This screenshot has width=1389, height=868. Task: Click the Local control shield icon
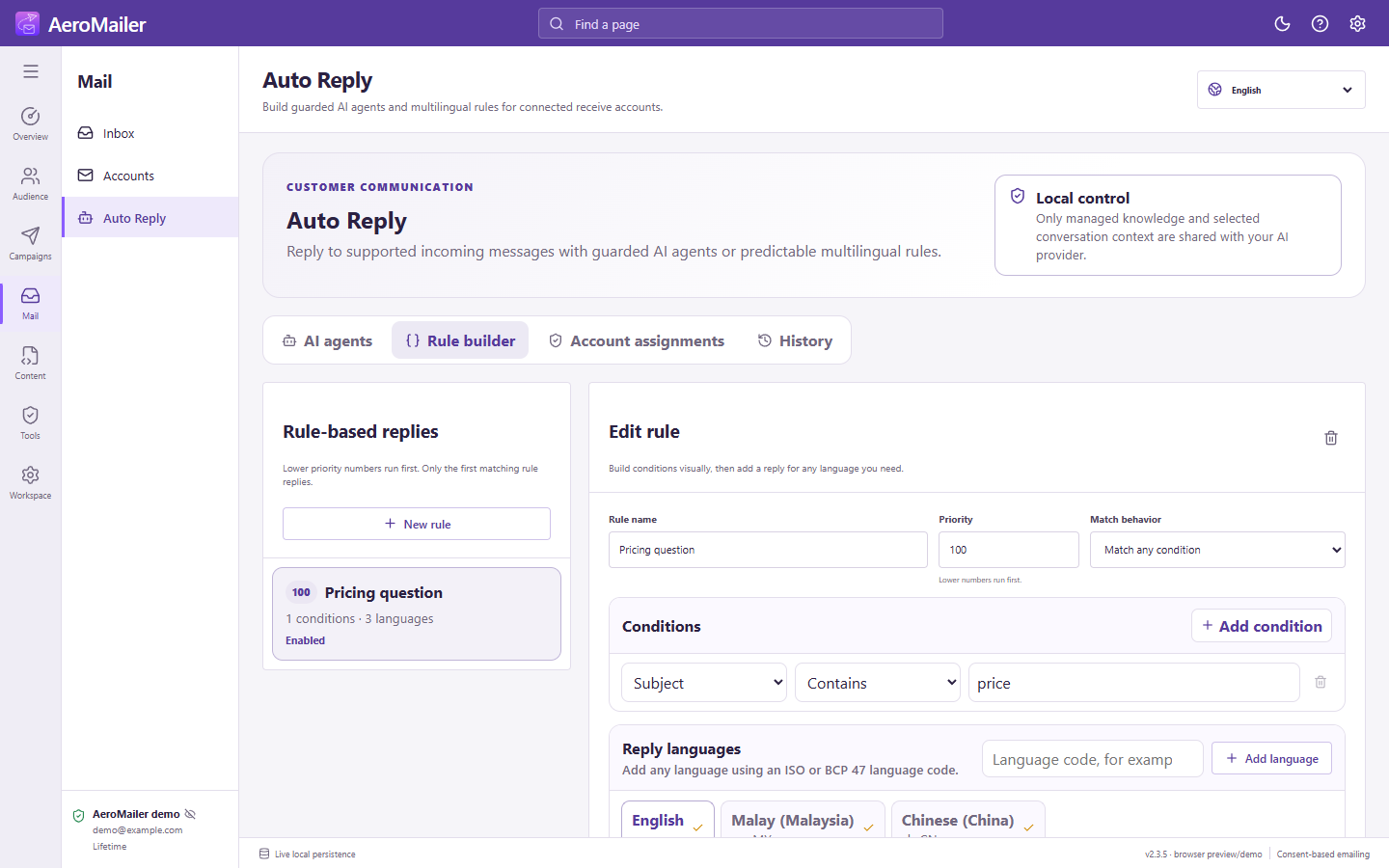click(x=1018, y=196)
